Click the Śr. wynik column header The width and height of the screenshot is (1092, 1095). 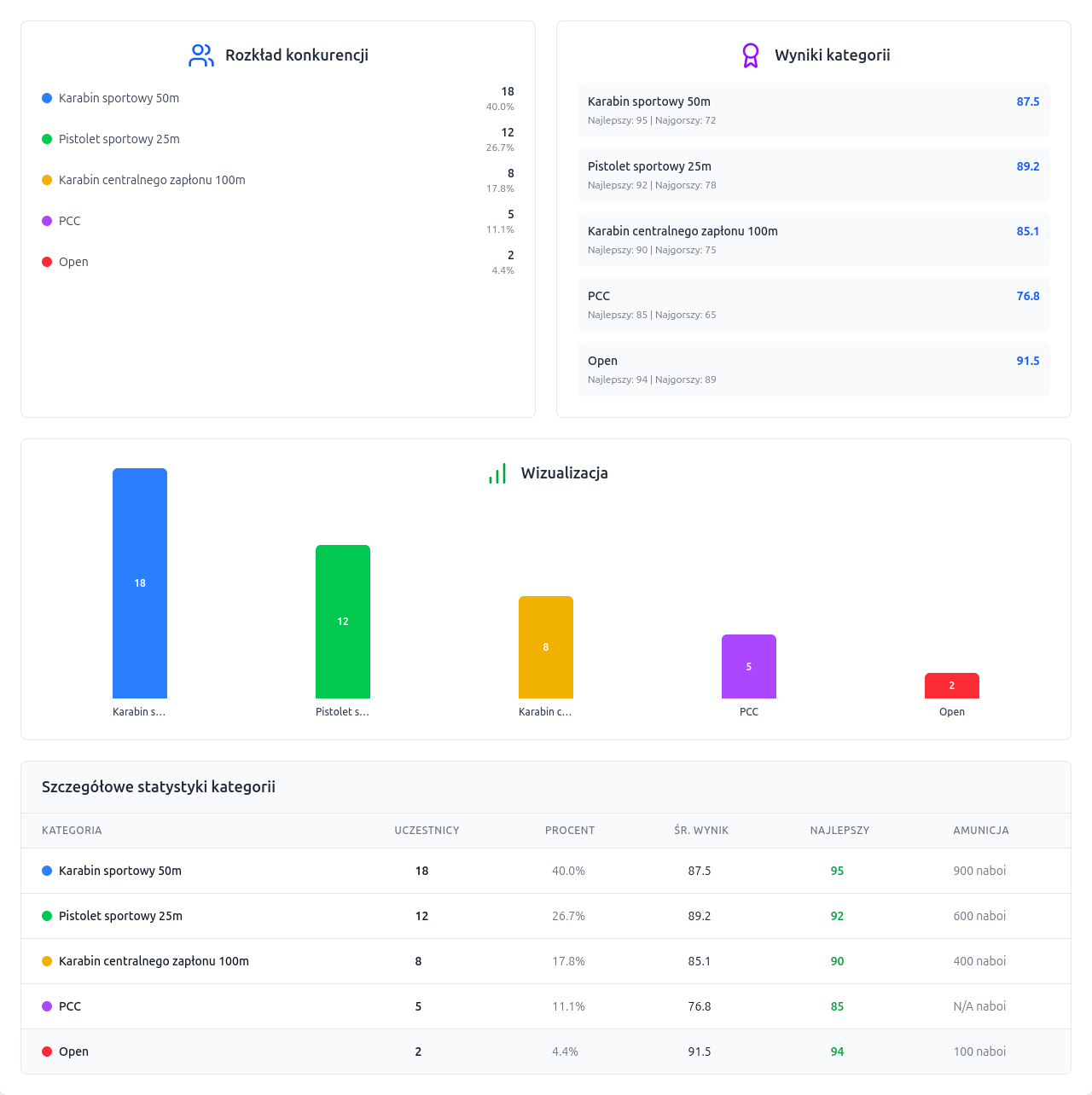click(x=701, y=831)
